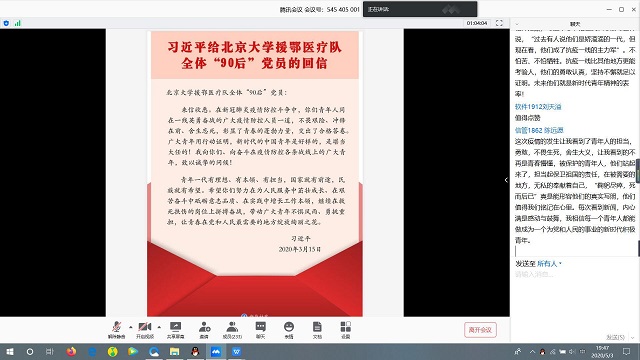Click the send message button
Image resolution: width=640 pixels, height=360 pixels.
pyautogui.click(x=615, y=337)
